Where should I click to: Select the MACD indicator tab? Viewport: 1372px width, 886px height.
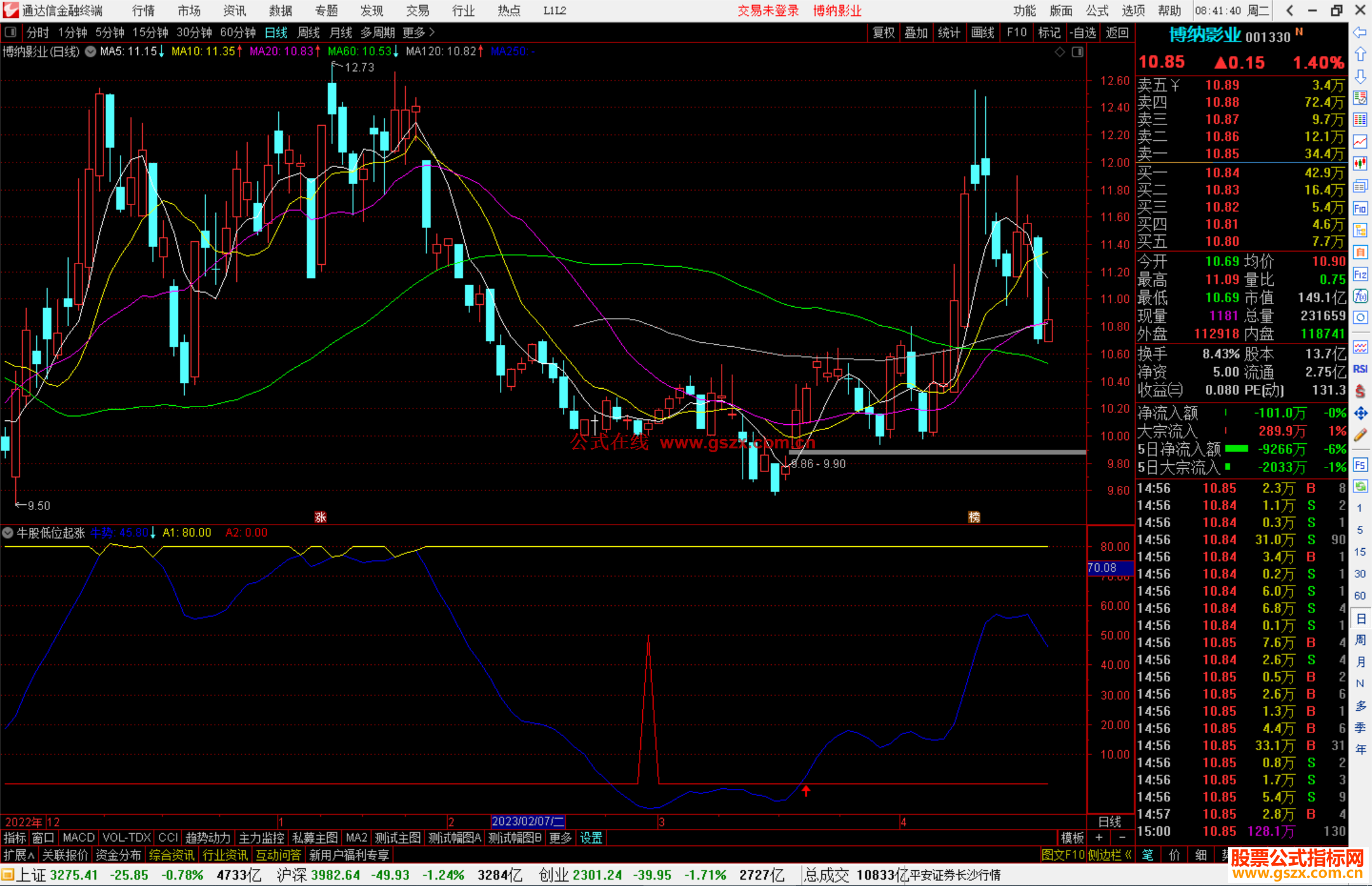(x=78, y=838)
